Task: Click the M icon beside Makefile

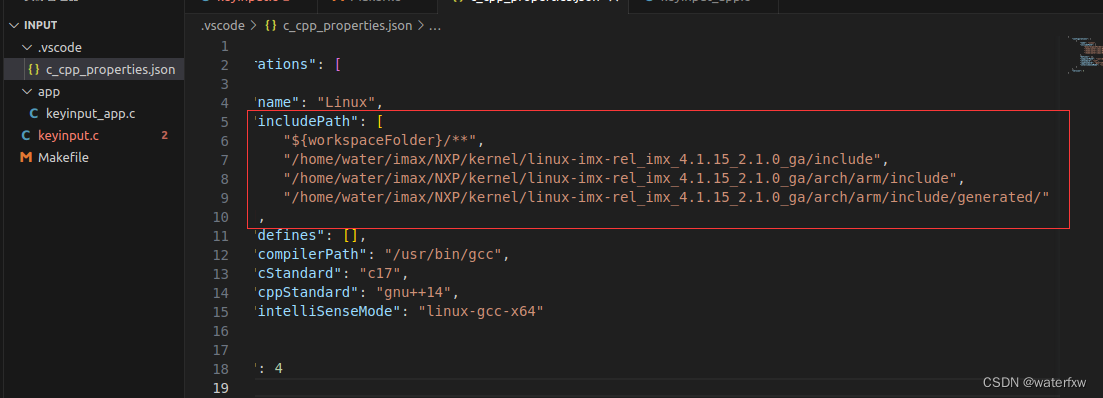Action: pyautogui.click(x=26, y=158)
